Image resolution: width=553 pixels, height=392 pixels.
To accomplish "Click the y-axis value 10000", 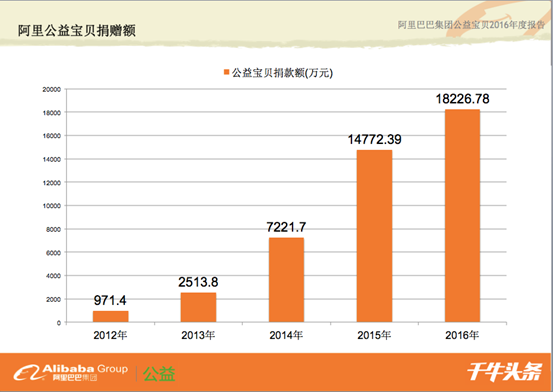I will pyautogui.click(x=52, y=206).
